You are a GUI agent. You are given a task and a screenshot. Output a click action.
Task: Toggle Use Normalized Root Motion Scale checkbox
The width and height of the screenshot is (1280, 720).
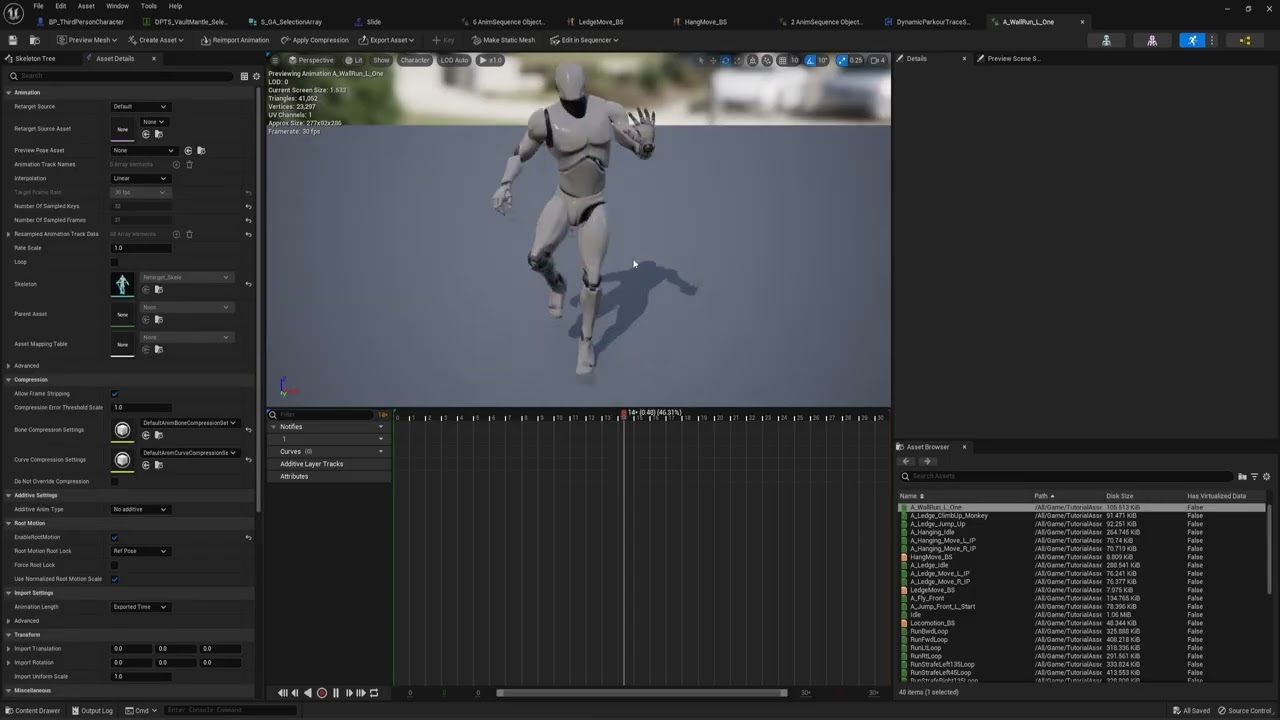[x=114, y=579]
